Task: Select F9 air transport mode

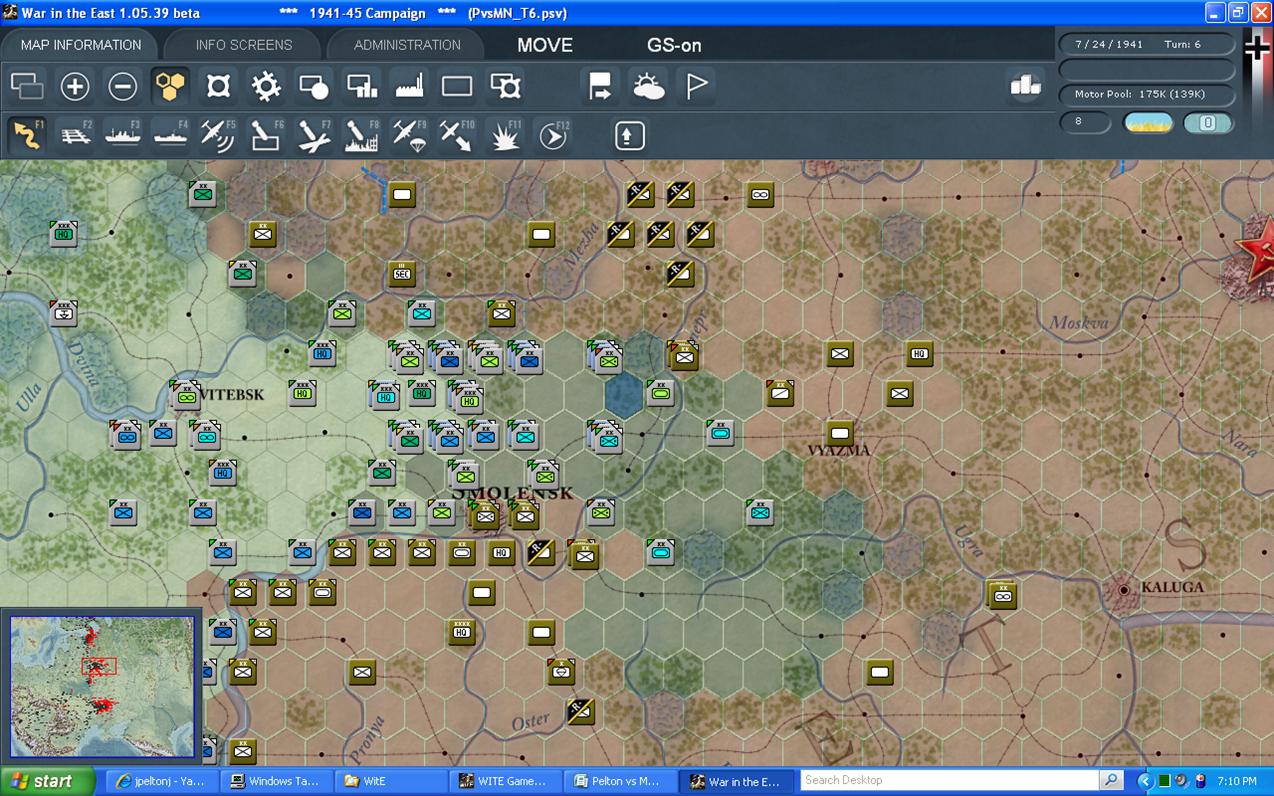Action: (410, 135)
